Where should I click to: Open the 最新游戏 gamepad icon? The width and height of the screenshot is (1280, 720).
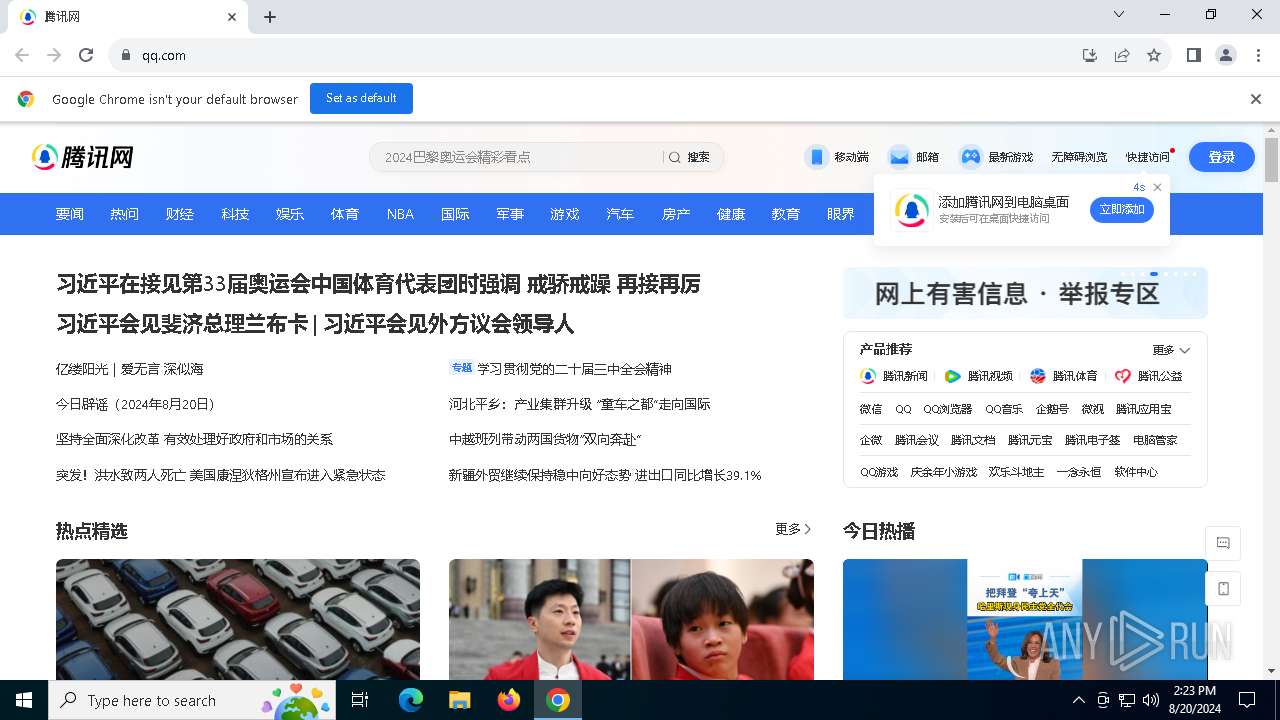click(970, 157)
